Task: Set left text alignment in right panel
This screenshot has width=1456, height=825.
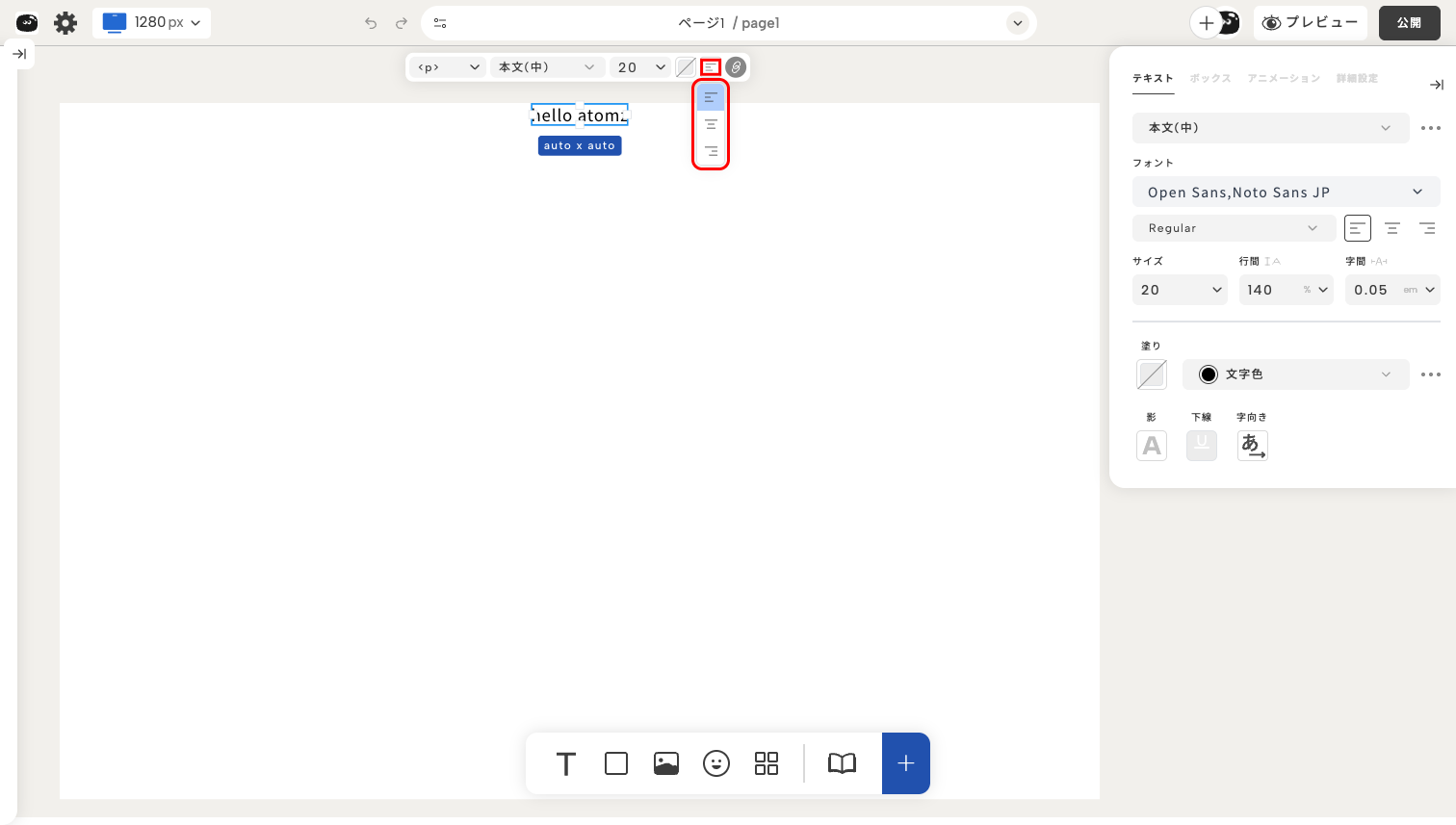Action: click(1357, 228)
